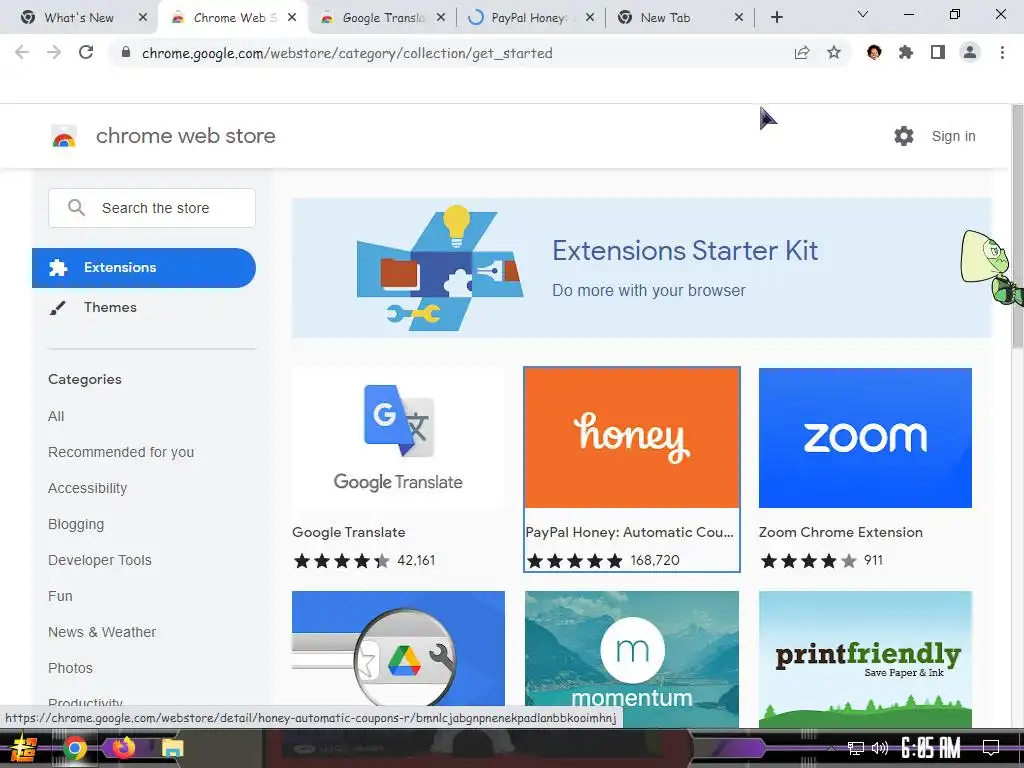Select Themes in the sidebar
The width and height of the screenshot is (1024, 768).
[x=110, y=308]
